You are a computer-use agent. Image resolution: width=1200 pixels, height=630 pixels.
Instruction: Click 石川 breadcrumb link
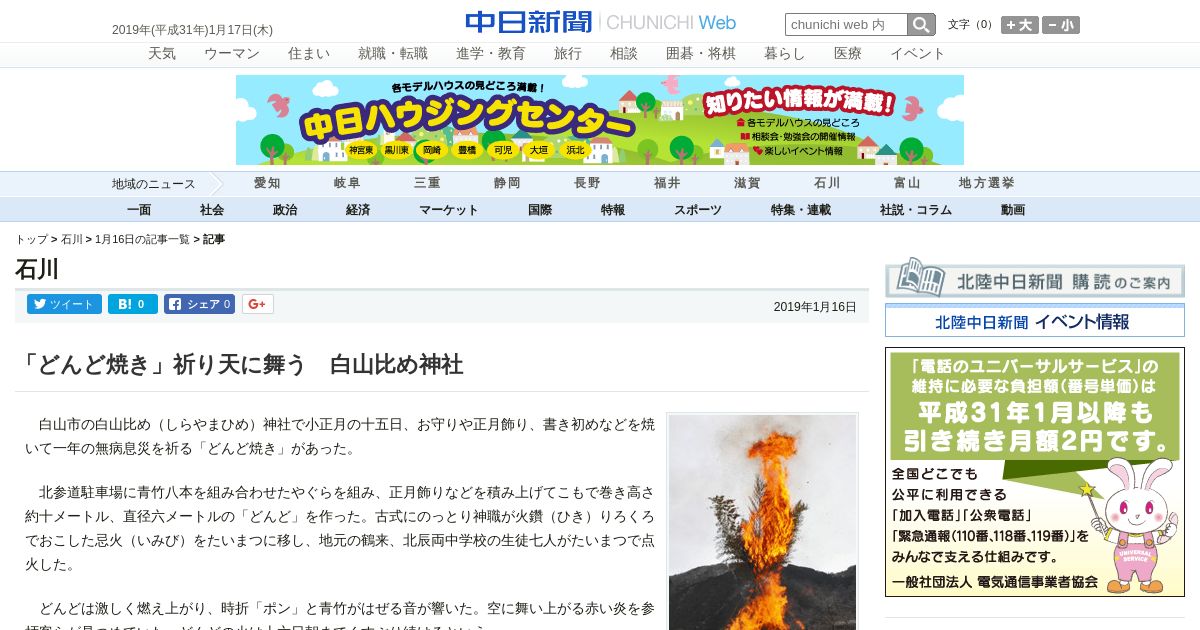tap(72, 240)
